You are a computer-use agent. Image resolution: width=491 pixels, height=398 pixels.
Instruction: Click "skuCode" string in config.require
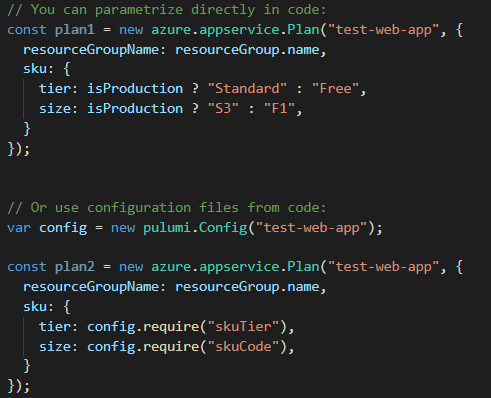[x=243, y=347]
